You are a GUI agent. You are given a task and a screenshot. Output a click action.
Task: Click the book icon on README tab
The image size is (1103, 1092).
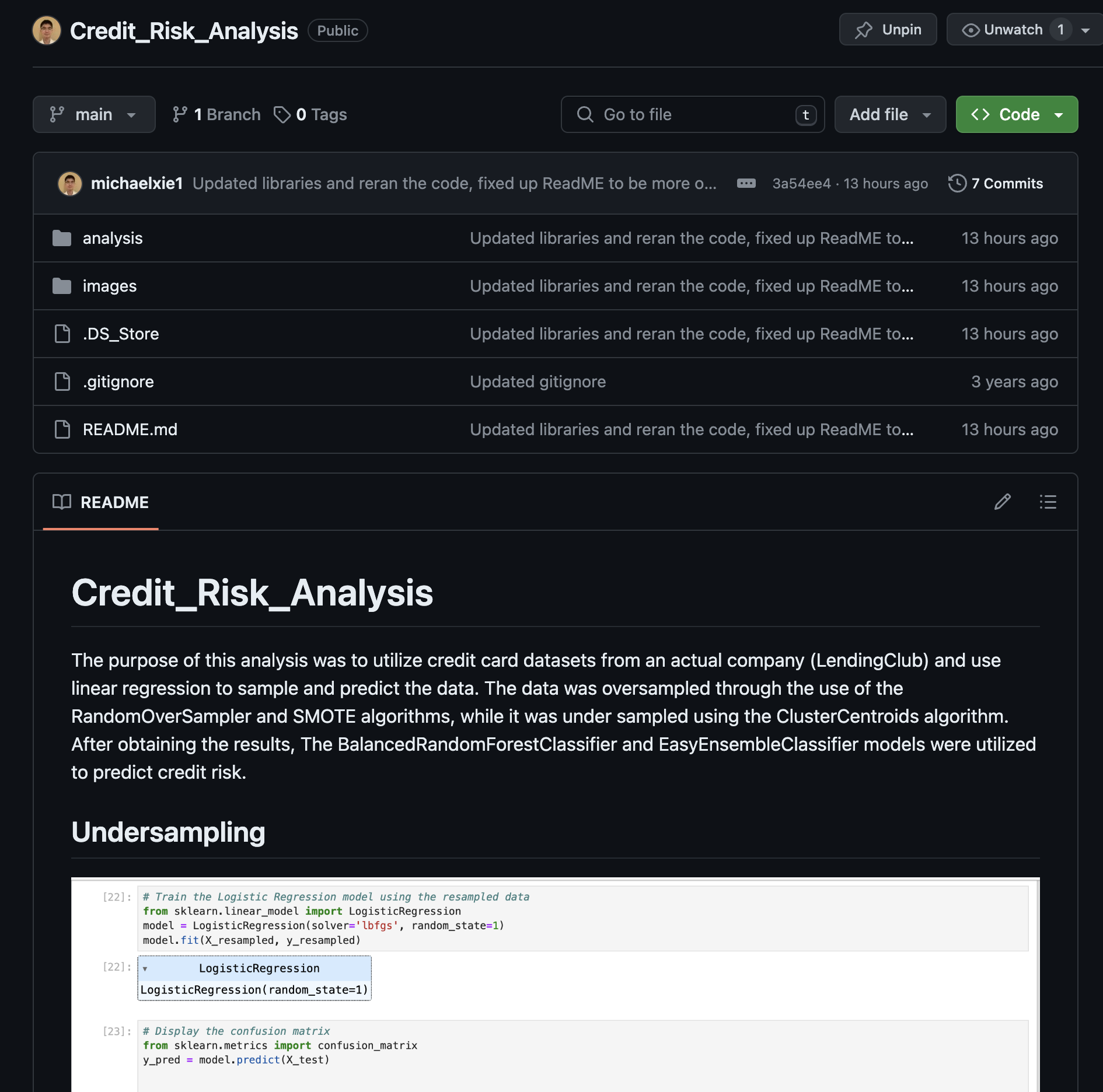click(x=62, y=502)
